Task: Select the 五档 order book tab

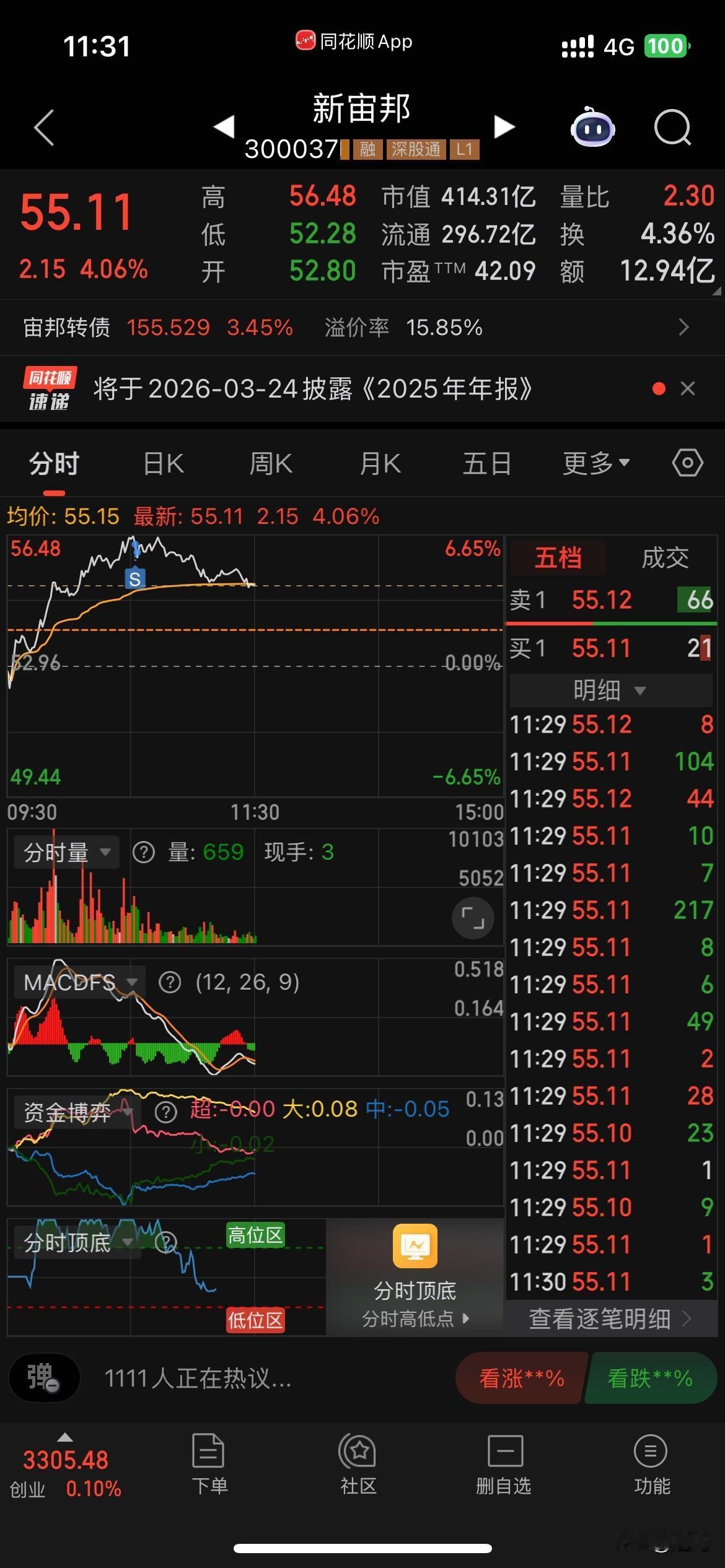Action: 558,557
